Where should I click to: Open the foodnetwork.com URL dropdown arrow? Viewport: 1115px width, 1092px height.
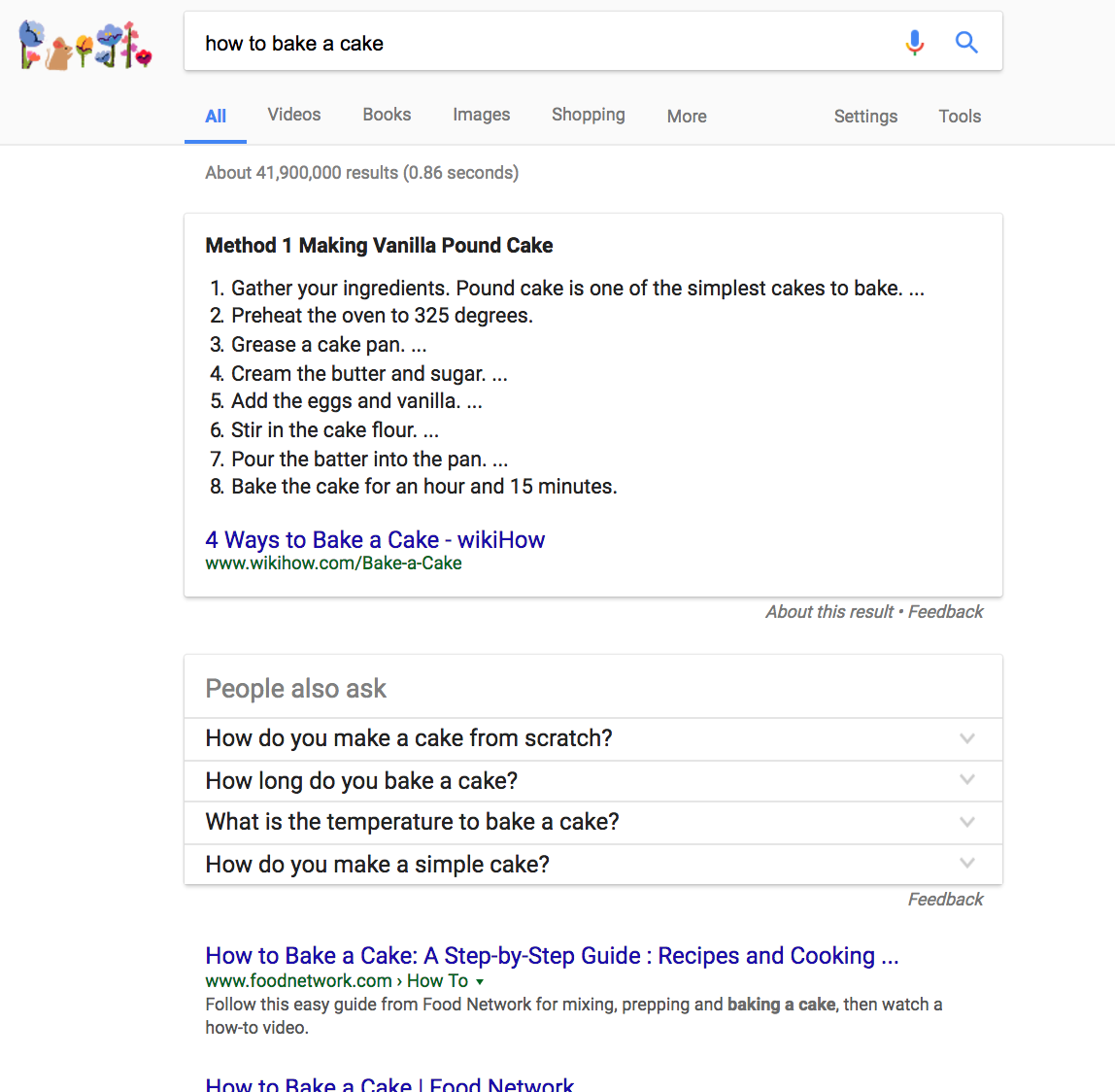pyautogui.click(x=480, y=981)
